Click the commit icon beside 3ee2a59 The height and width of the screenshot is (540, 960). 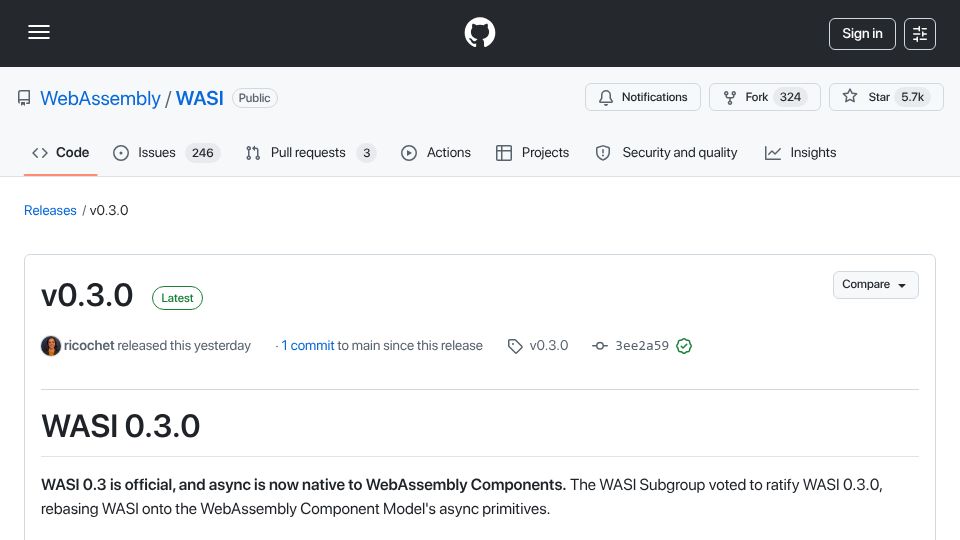[600, 346]
